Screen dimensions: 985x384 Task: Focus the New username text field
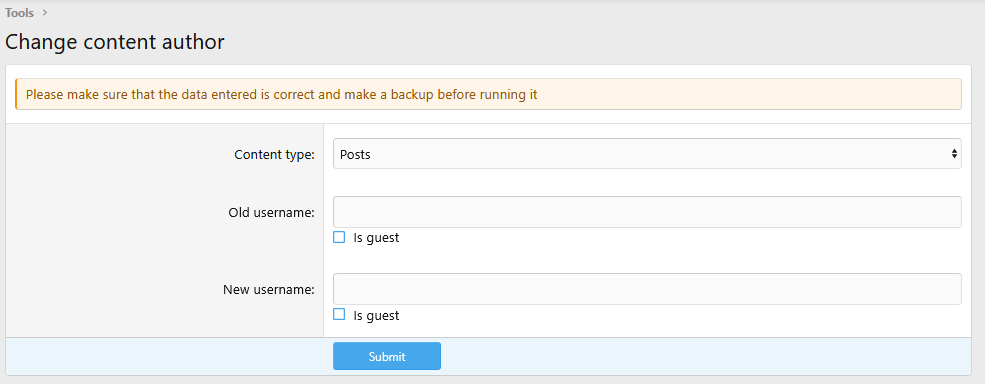click(x=647, y=288)
